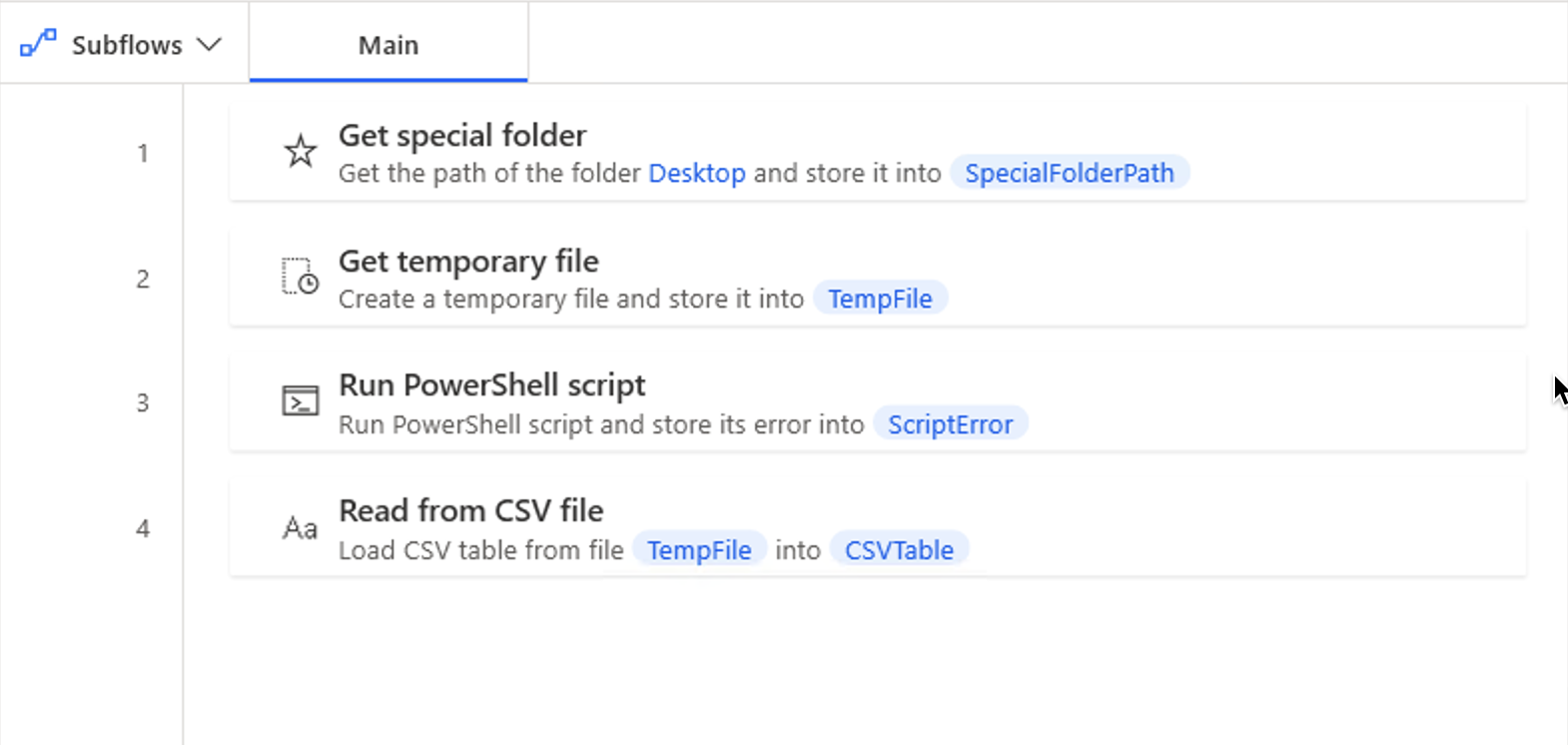Select line number 3 in the gutter
Screen dimensions: 1568x745
(x=143, y=402)
